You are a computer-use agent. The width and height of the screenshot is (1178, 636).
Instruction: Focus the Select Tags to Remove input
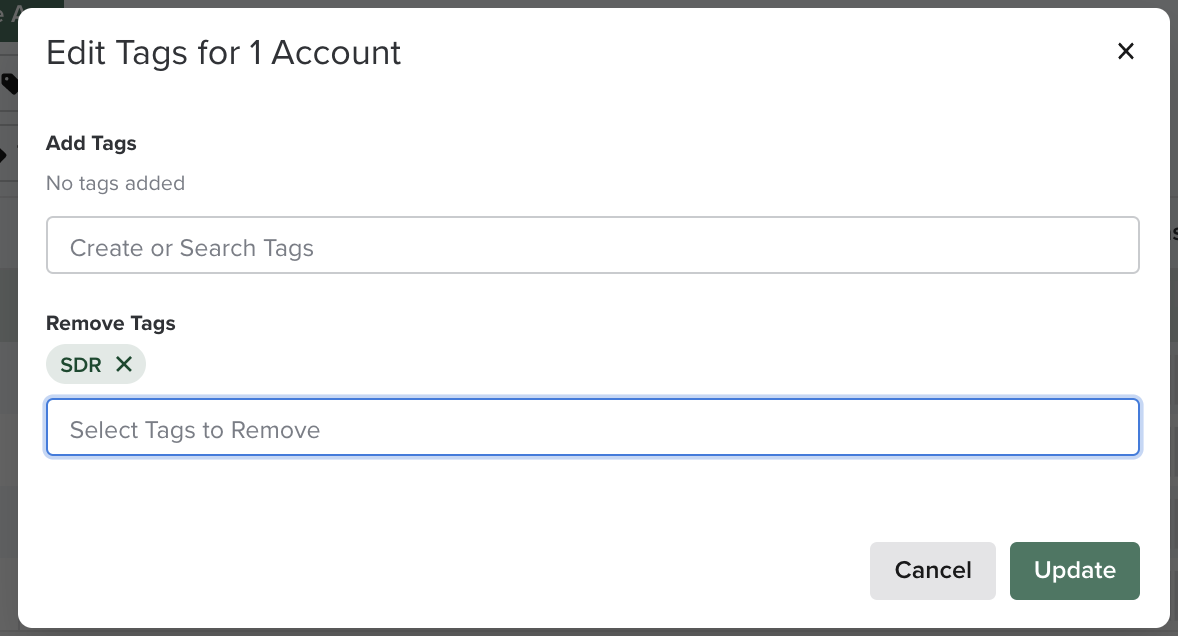592,428
